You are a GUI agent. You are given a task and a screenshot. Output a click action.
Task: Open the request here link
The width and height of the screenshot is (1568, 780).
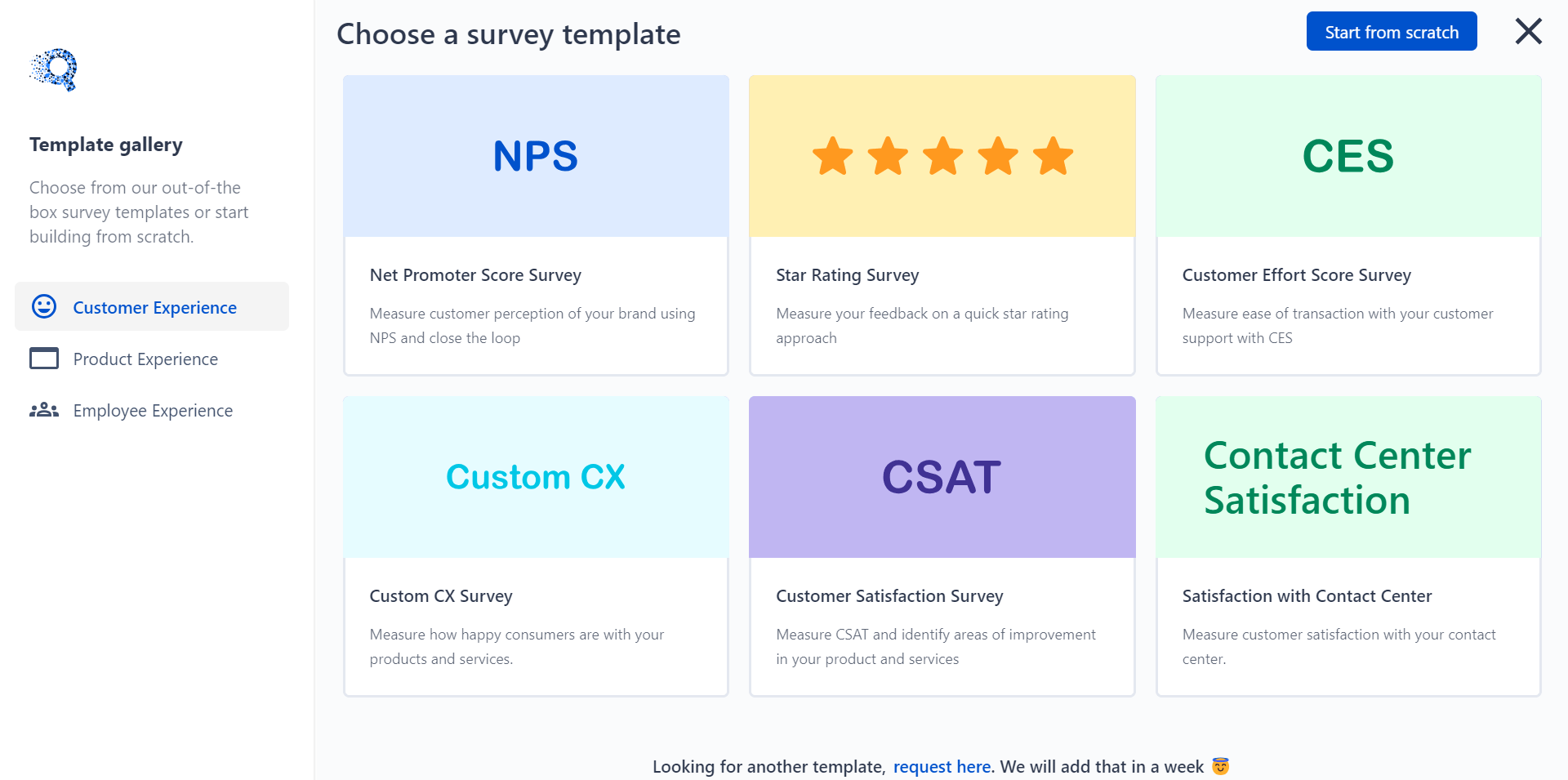click(941, 766)
